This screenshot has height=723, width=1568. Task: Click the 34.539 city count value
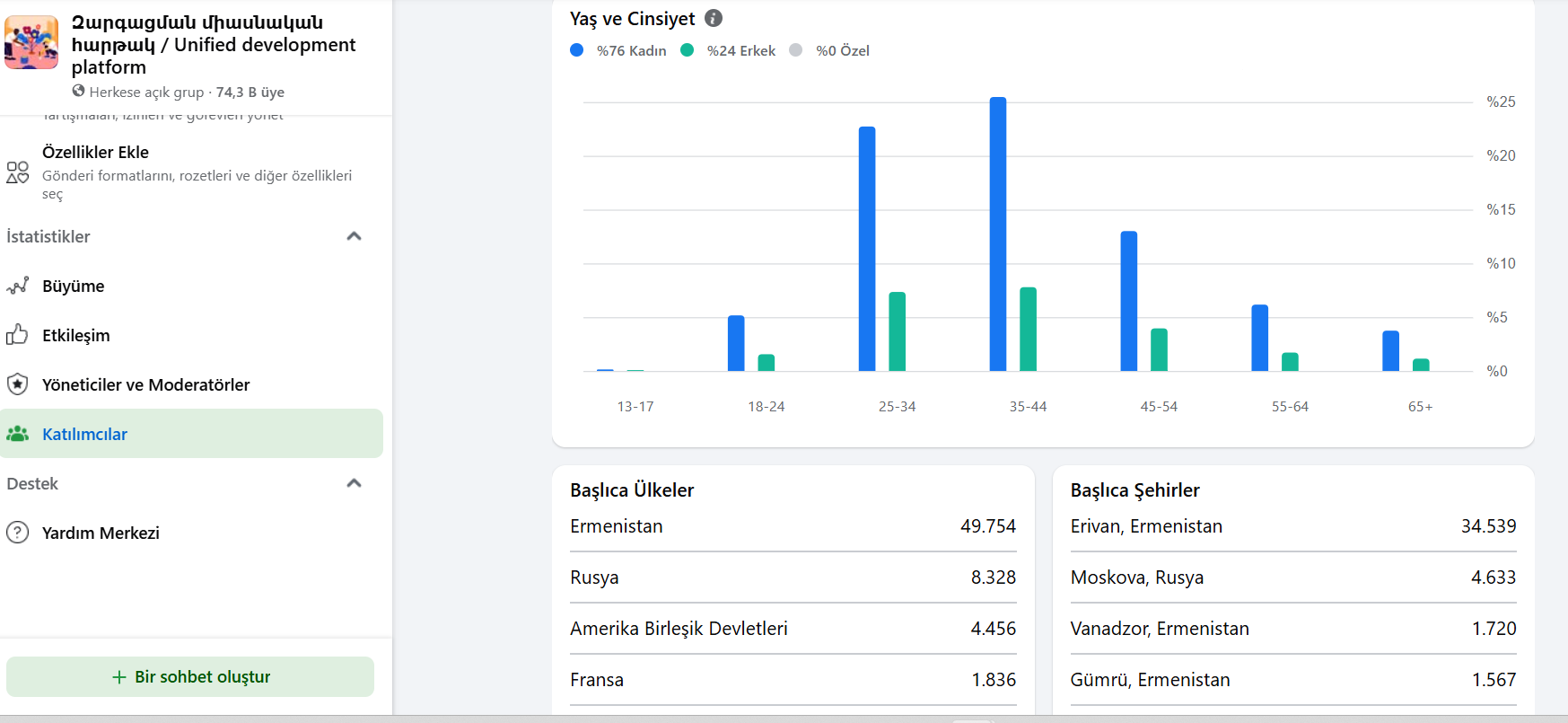tap(1489, 526)
